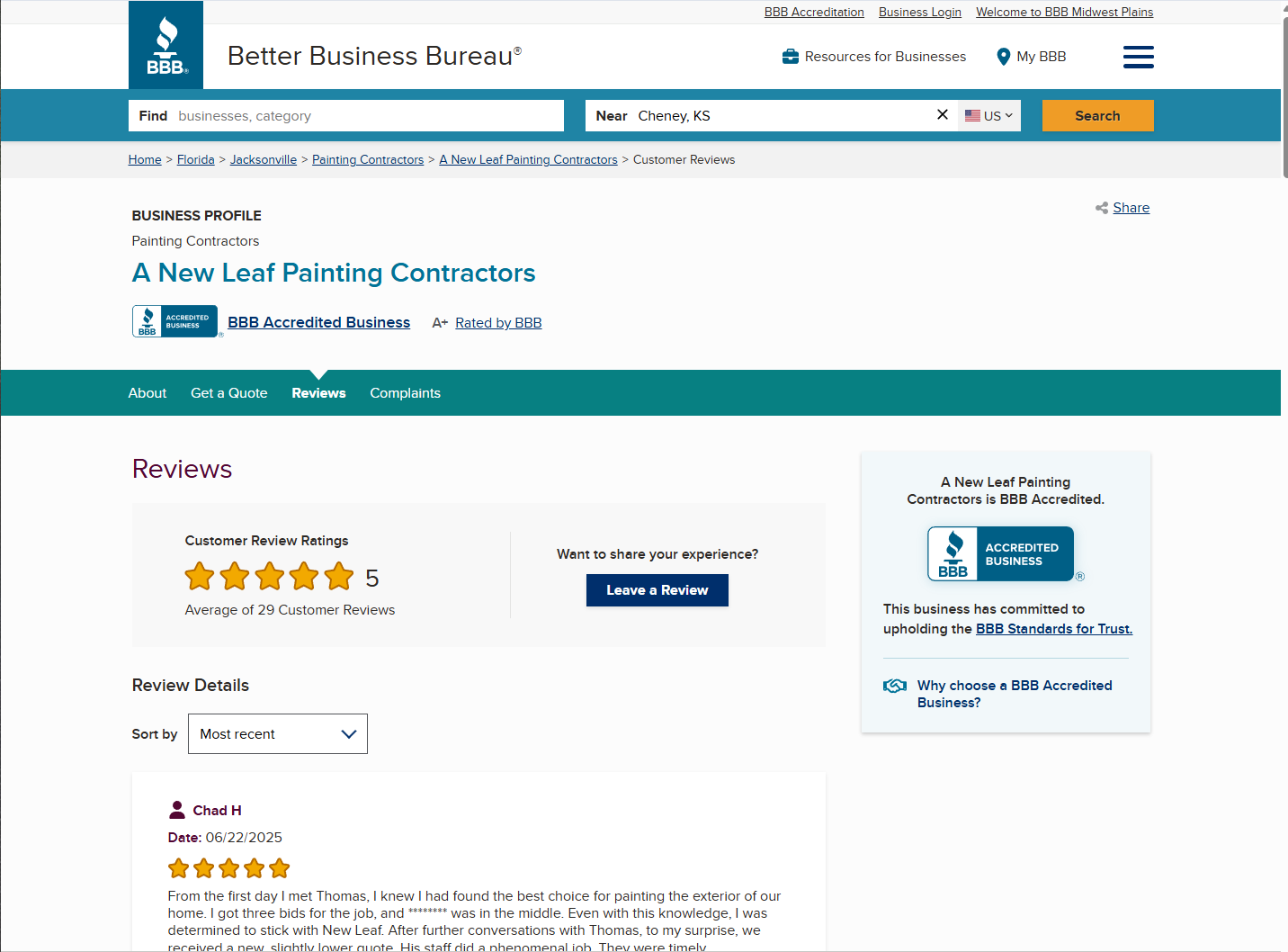Go to the About tab
The width and height of the screenshot is (1288, 952).
[x=147, y=393]
